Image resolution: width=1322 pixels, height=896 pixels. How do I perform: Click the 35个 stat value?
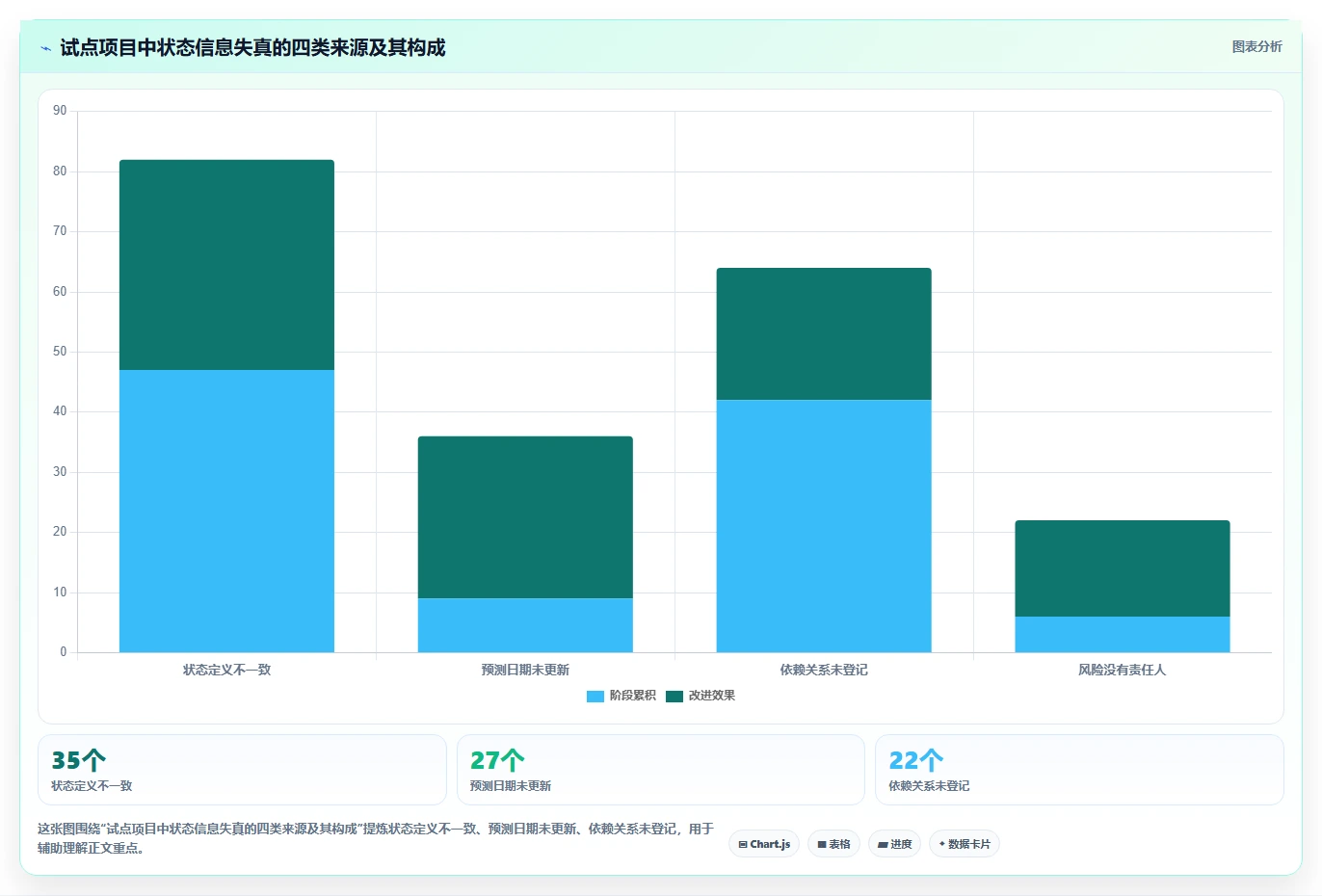[x=79, y=760]
